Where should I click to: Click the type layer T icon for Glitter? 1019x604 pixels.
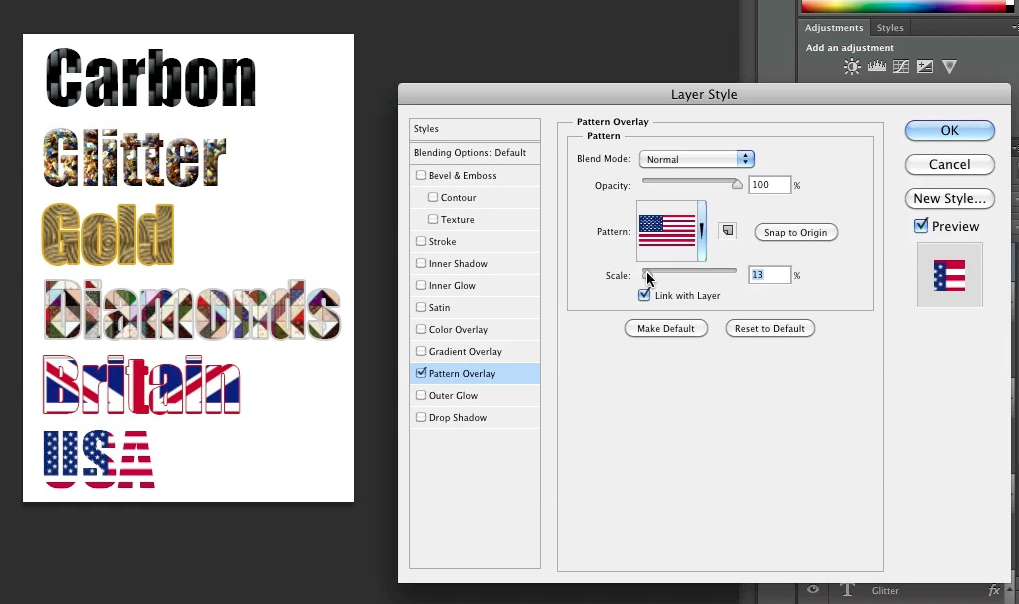[847, 590]
